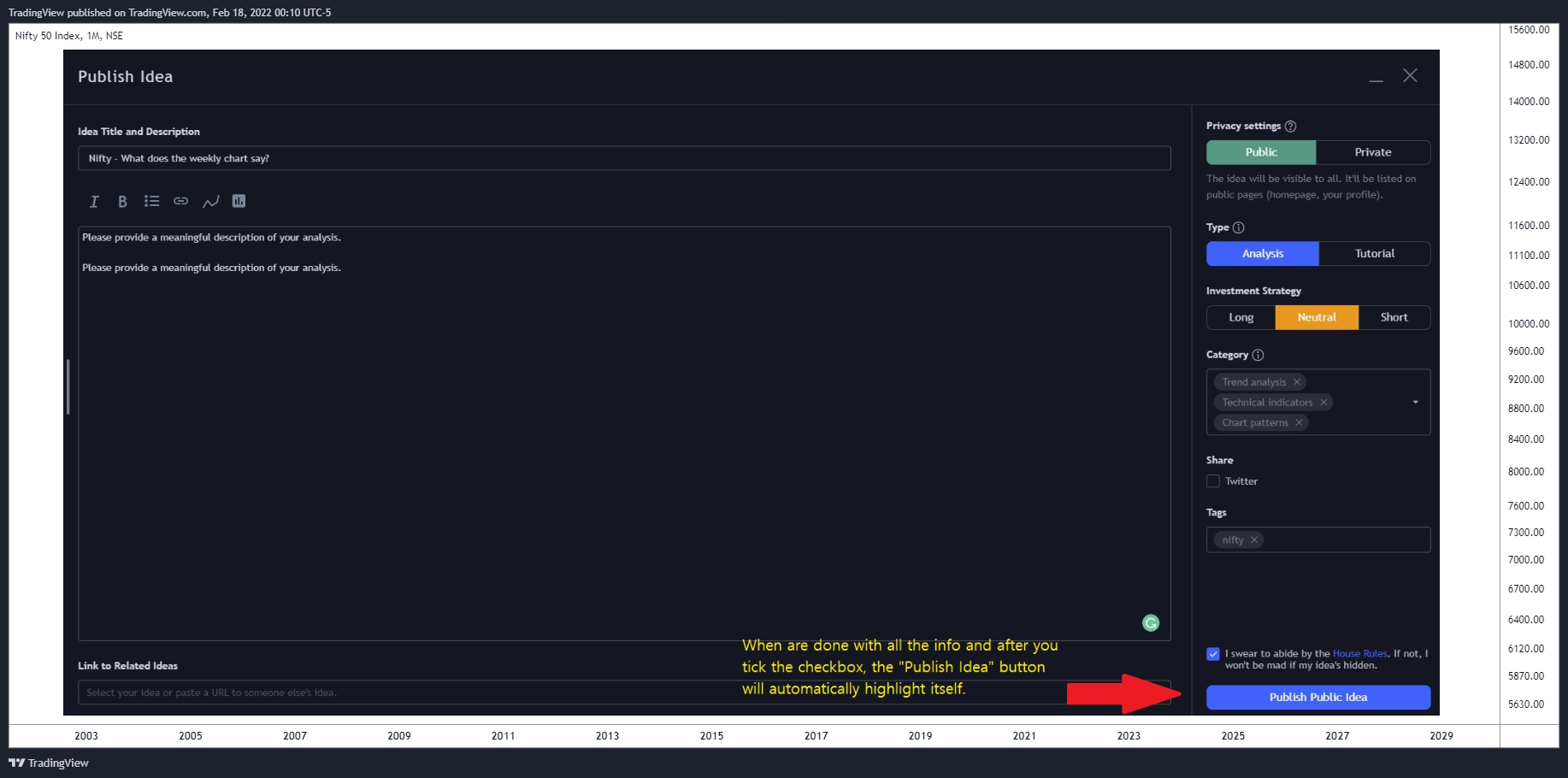This screenshot has height=778, width=1568.
Task: Remove the Trend analysis category
Action: coord(1297,382)
